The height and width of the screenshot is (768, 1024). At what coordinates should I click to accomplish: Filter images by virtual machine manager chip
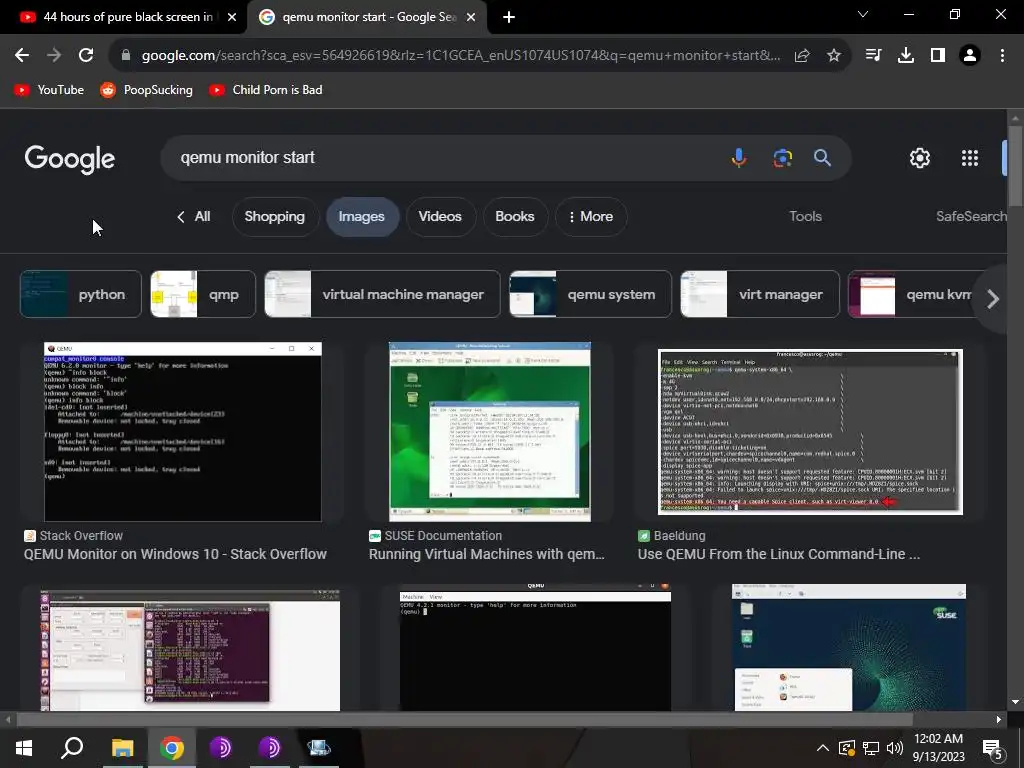pyautogui.click(x=383, y=295)
